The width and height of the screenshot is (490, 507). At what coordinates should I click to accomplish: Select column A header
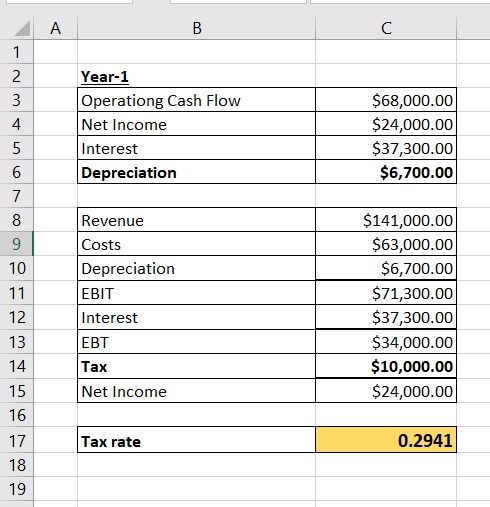pos(55,28)
